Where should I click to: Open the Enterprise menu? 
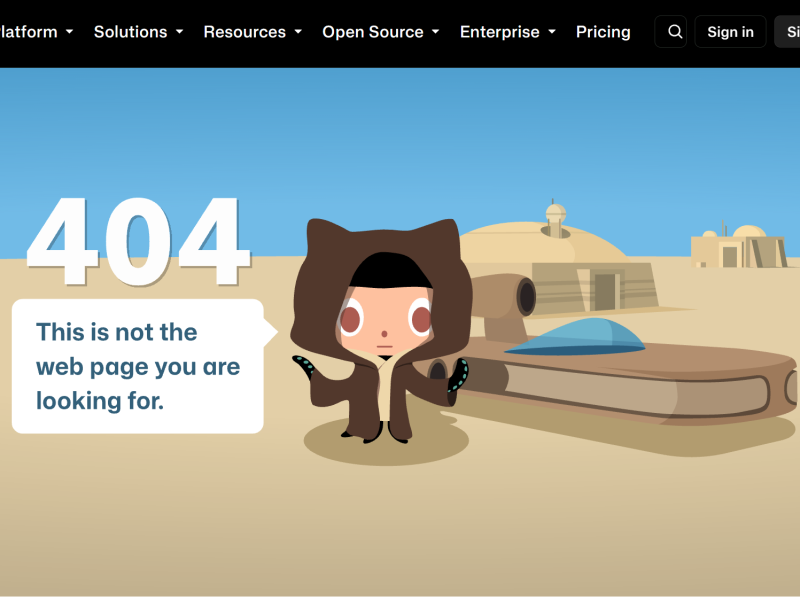pyautogui.click(x=508, y=32)
